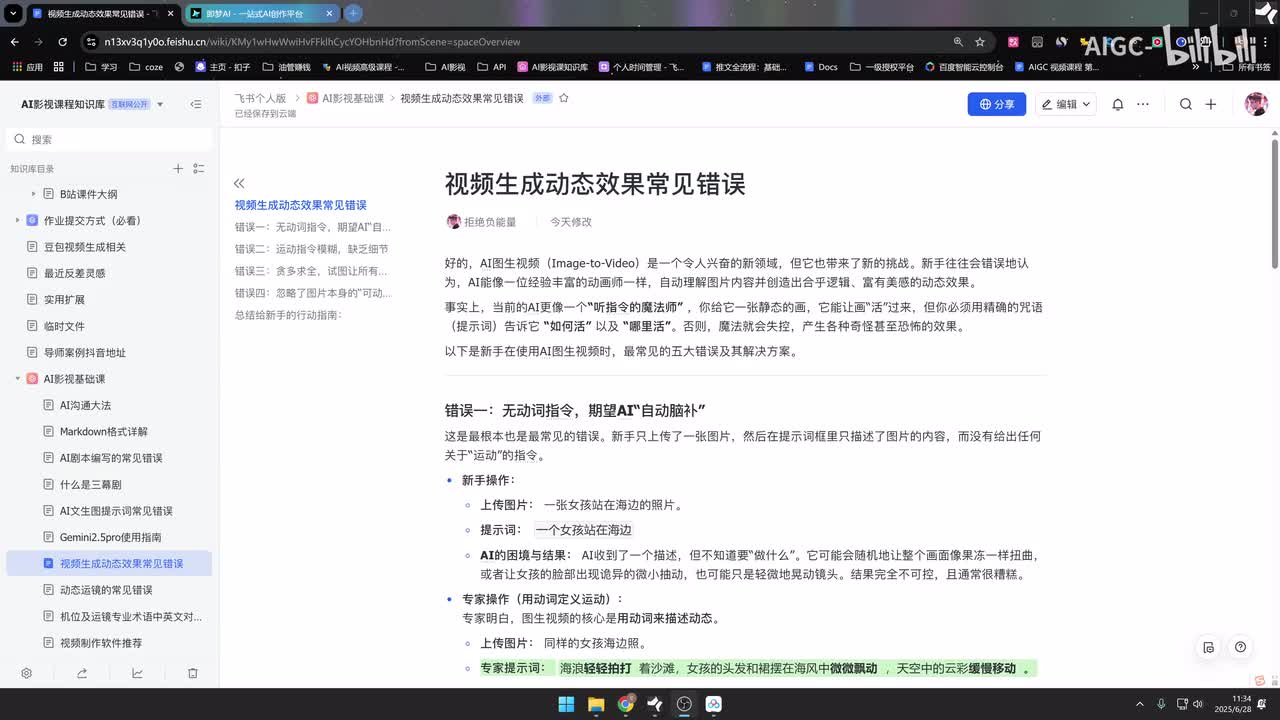Collapse the outline with double-arrow icon
The image size is (1280, 720).
(239, 183)
